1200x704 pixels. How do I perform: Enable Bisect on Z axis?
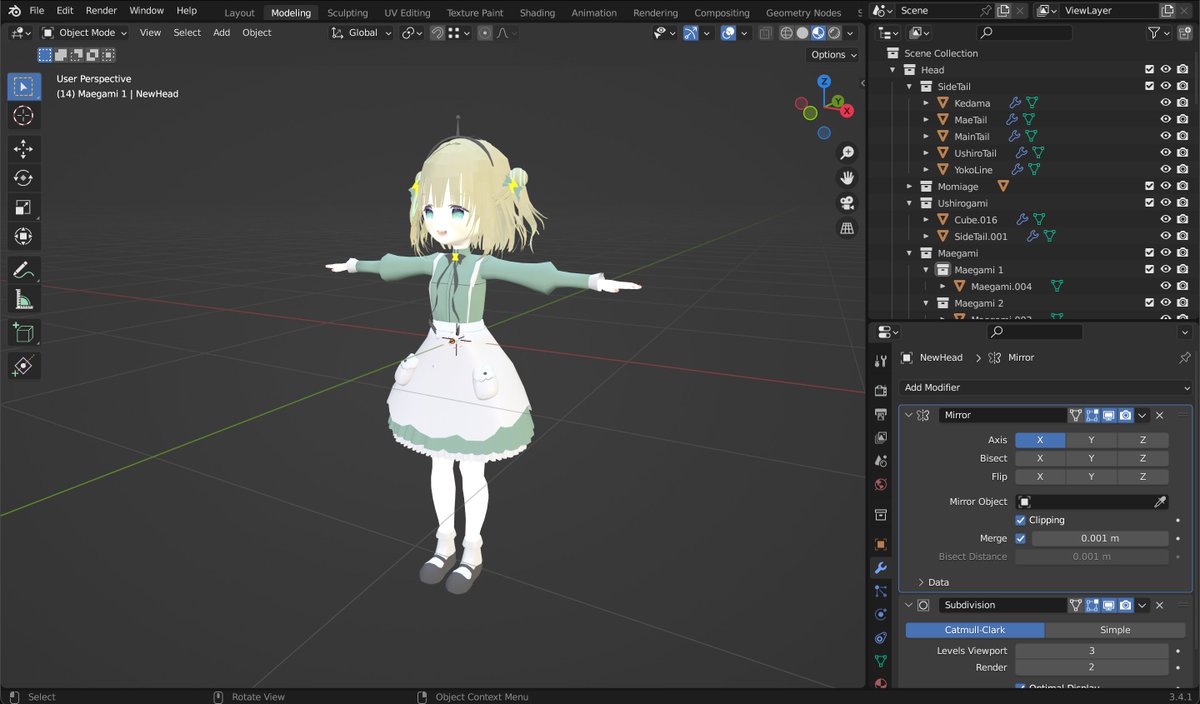click(x=1143, y=458)
